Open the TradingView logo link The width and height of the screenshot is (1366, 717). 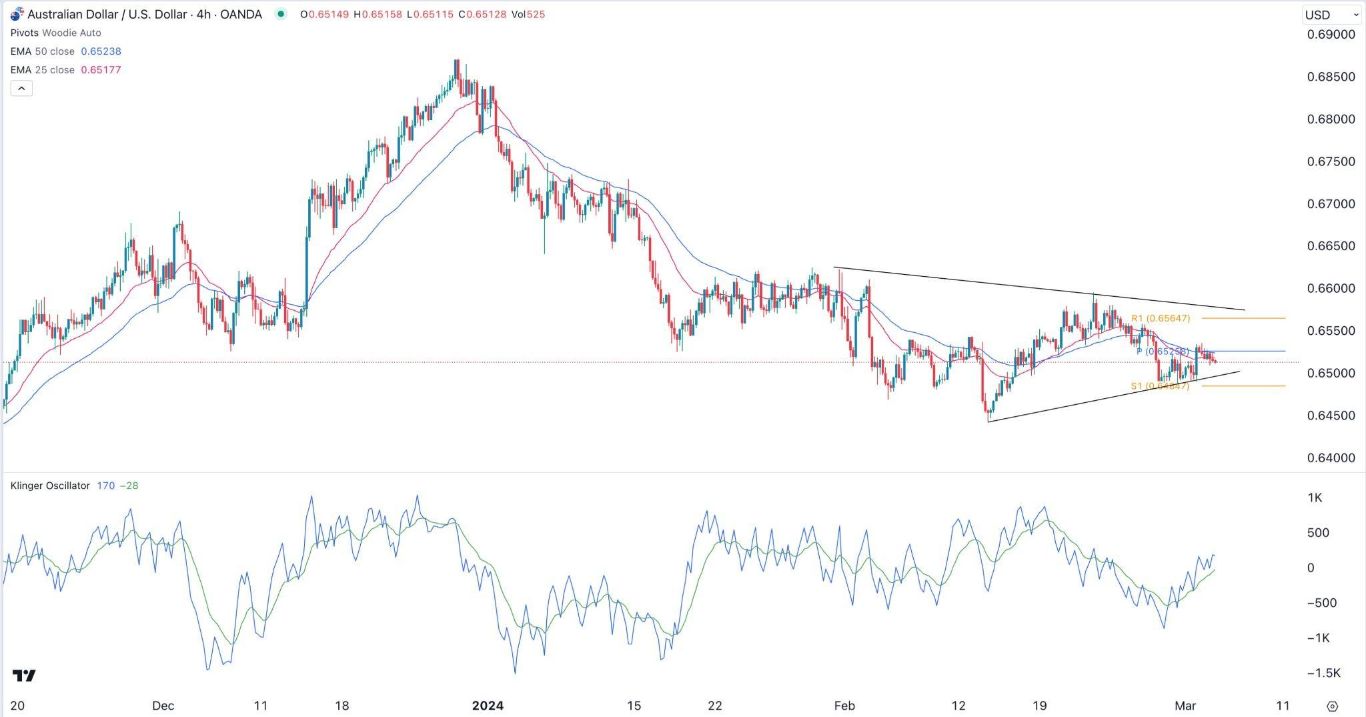26,675
